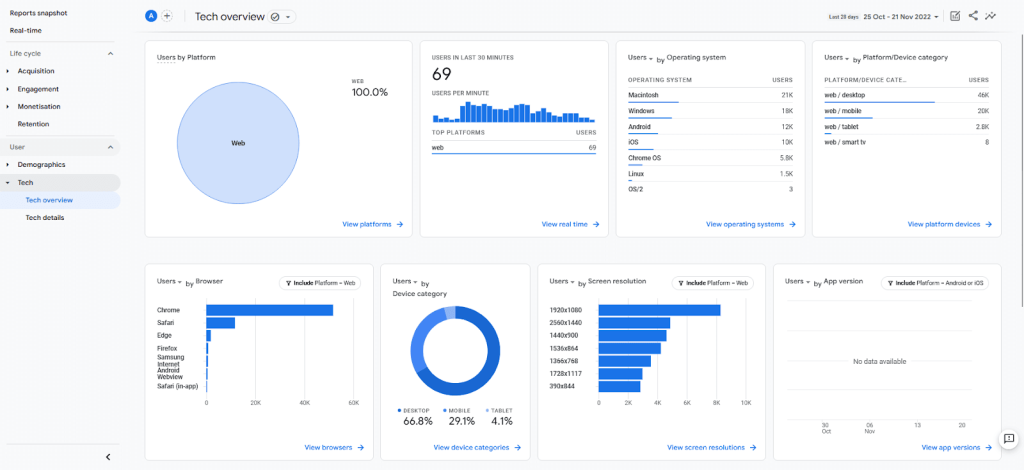Click the web row under Top Platforms
The width and height of the screenshot is (1024, 470).
tap(514, 148)
